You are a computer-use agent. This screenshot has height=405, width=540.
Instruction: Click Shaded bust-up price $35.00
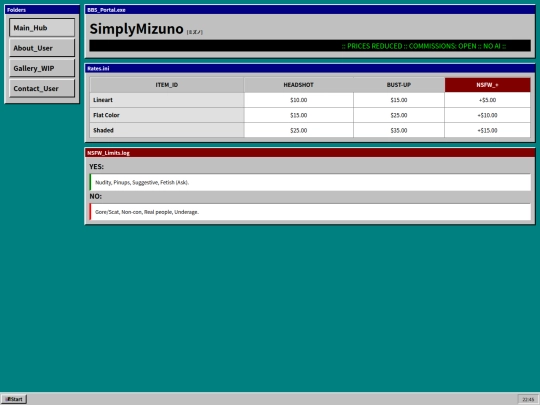point(399,130)
